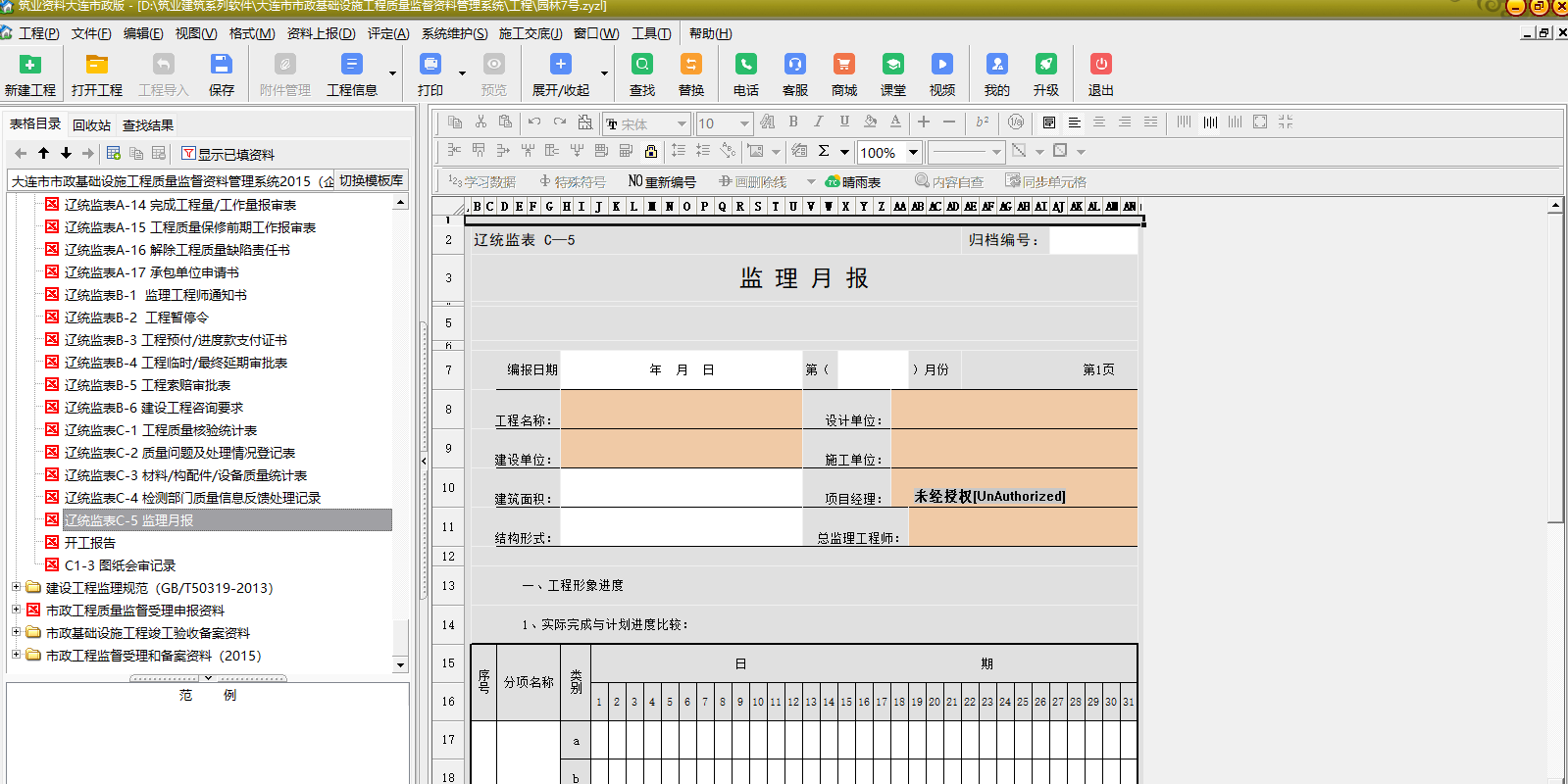Screen dimensions: 1568x784
Task: Expand the 建设工程监理规范 tree folder
Action: click(16, 588)
